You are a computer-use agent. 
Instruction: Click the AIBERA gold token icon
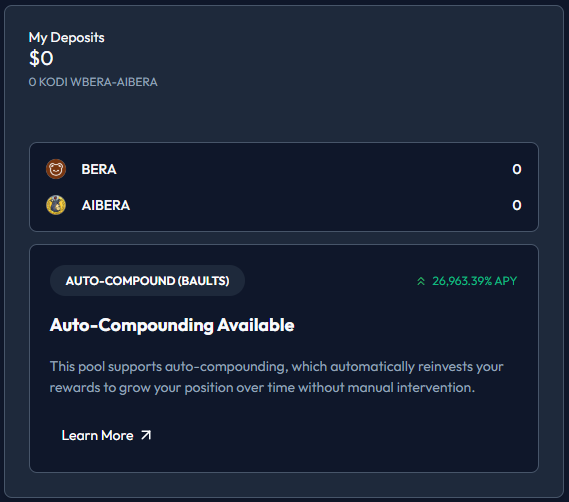click(x=56, y=205)
